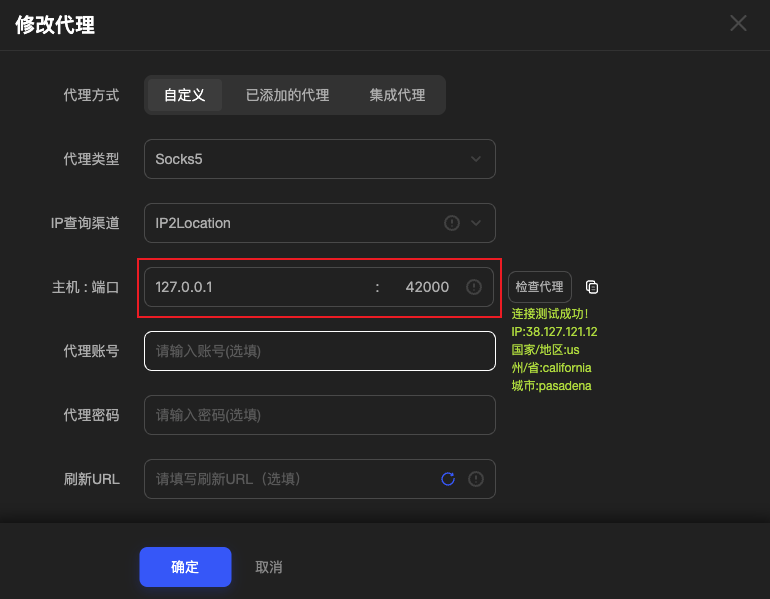Open the 代理类型 Socks5 dropdown
Image resolution: width=770 pixels, height=599 pixels.
(320, 159)
